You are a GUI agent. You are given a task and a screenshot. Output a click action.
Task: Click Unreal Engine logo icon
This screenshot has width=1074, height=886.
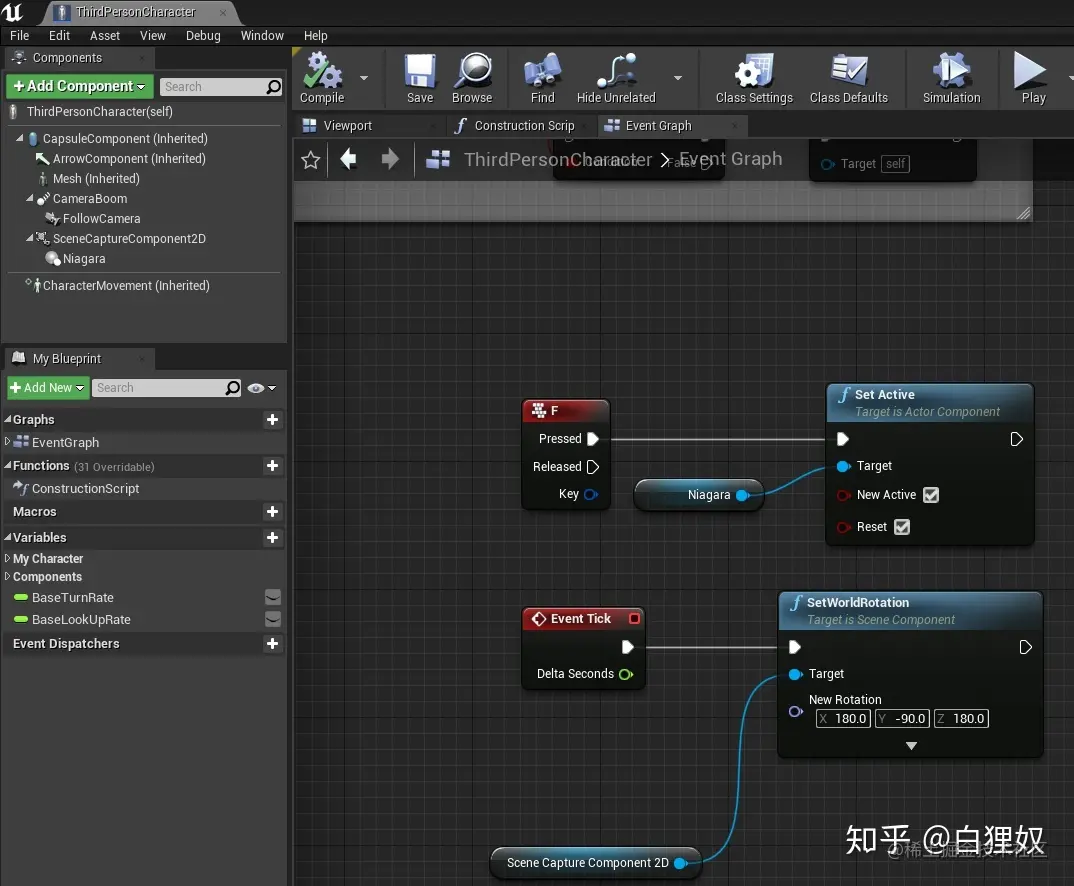coord(12,12)
